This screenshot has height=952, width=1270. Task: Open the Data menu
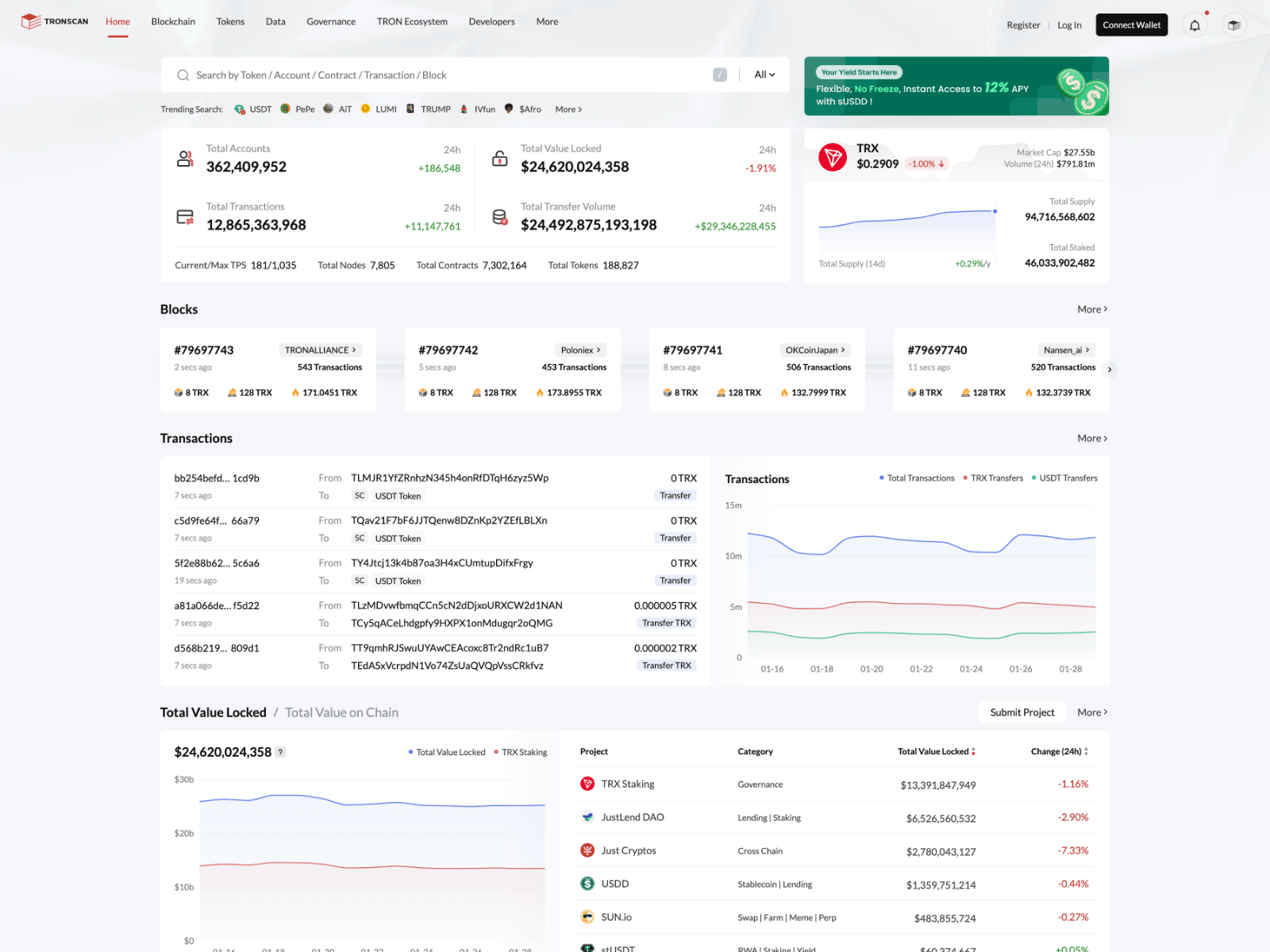pos(275,21)
